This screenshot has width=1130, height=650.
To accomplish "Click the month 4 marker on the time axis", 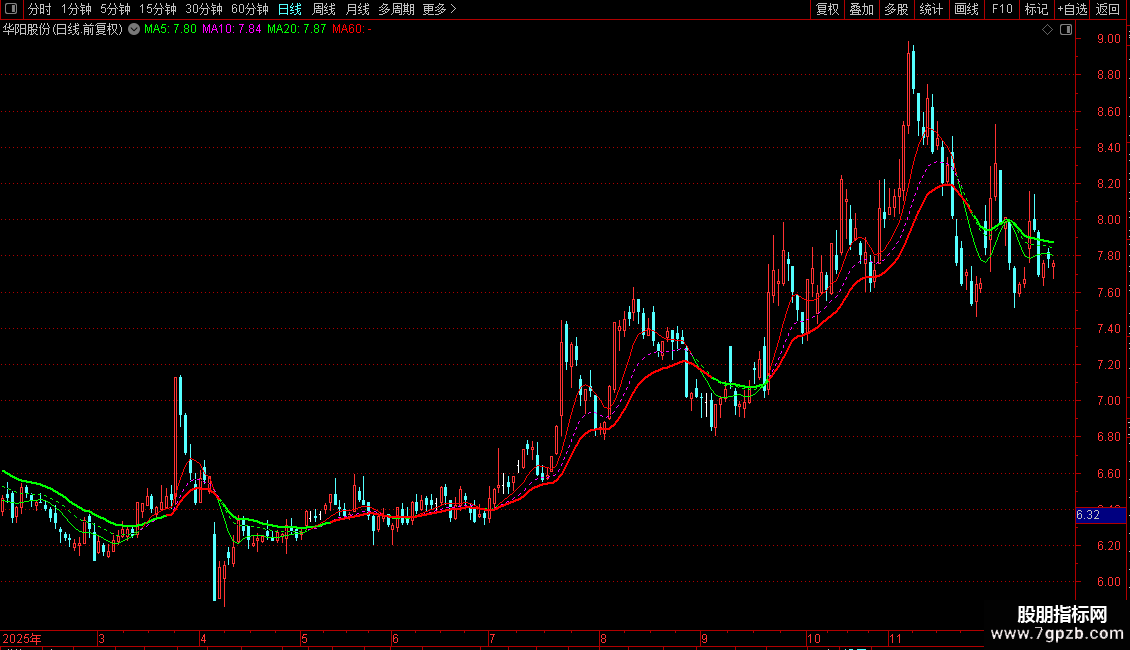I will [203, 638].
